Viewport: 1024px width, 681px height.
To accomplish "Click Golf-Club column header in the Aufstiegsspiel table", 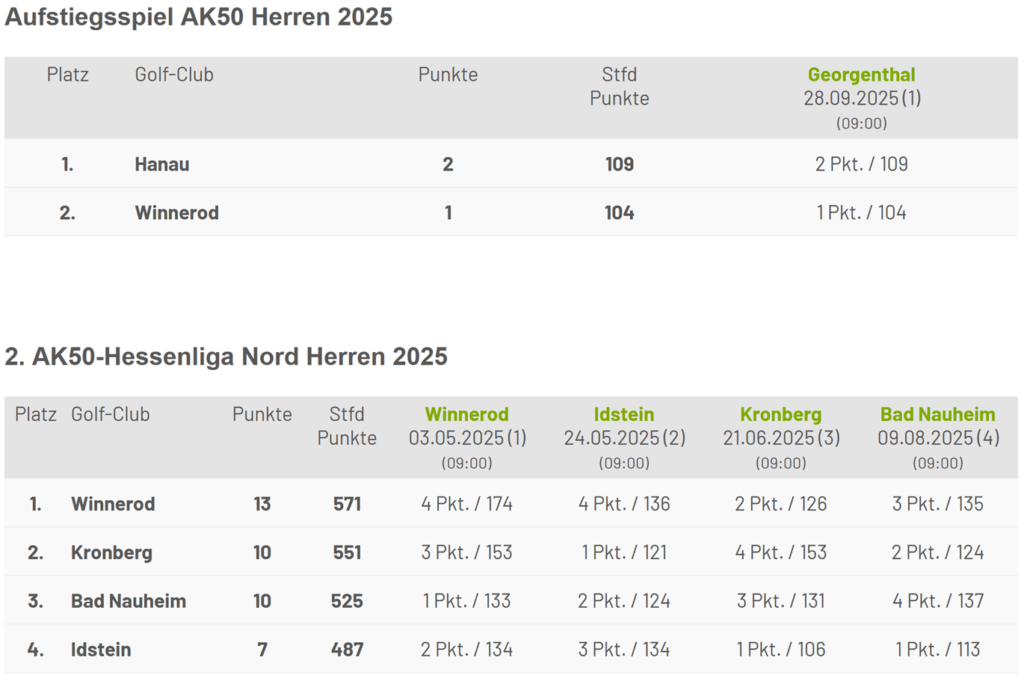I will click(x=174, y=75).
